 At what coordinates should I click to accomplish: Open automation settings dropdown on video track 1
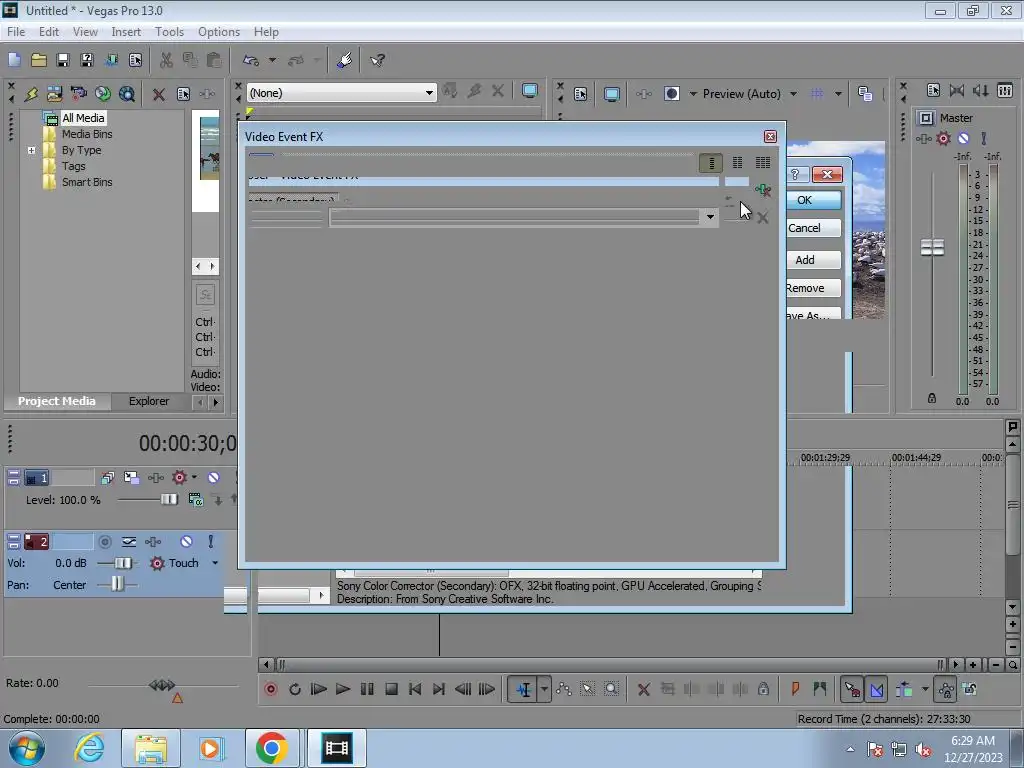pyautogui.click(x=195, y=477)
